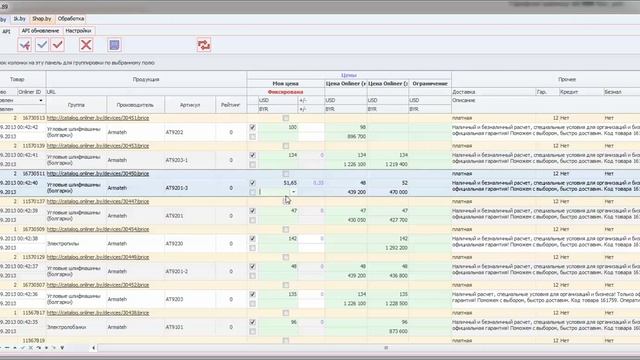Viewport: 640px width, 360px height.
Task: Click the funnel filter icon in bottom navigator
Action: [x=62, y=348]
